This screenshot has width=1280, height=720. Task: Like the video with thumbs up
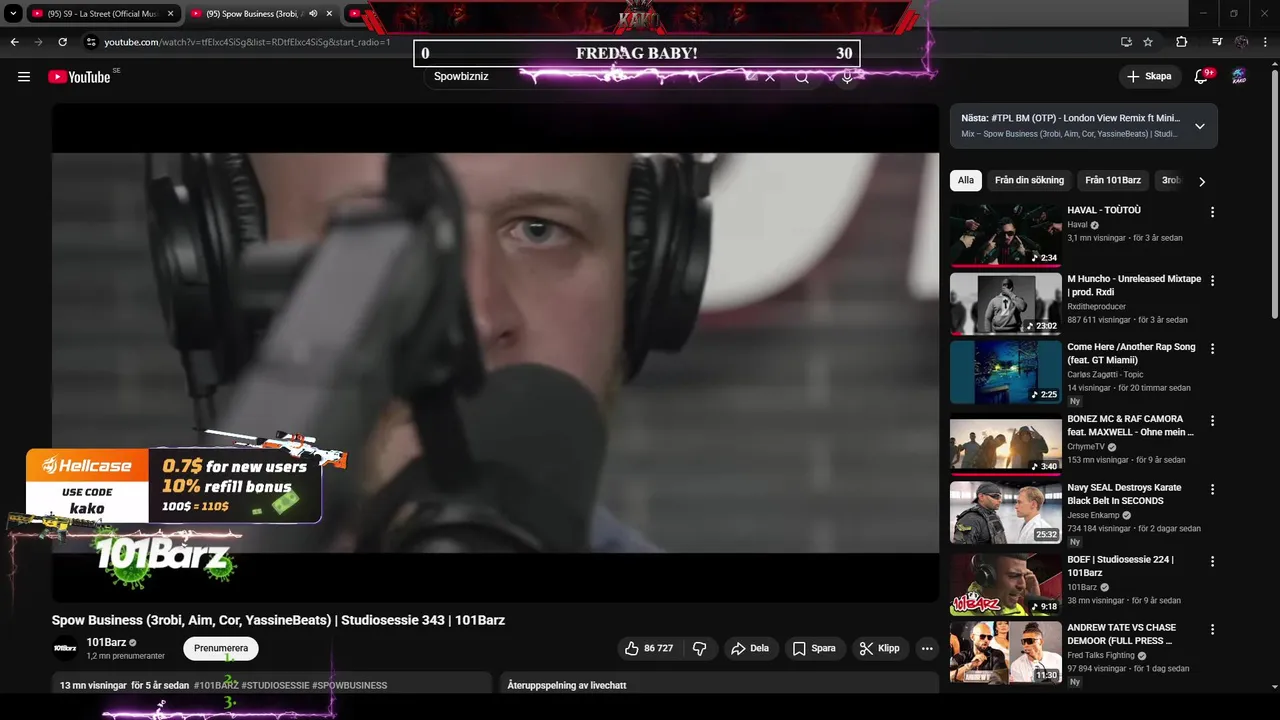(648, 649)
